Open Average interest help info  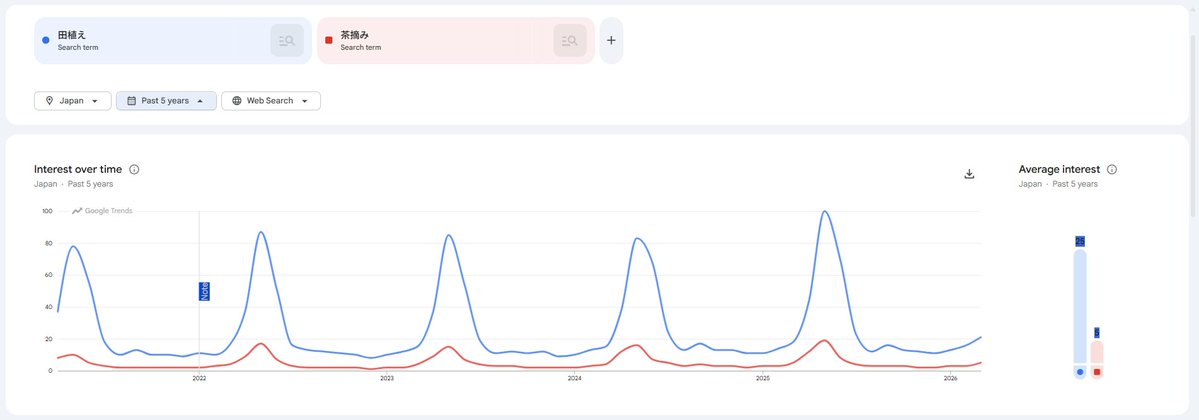1112,170
